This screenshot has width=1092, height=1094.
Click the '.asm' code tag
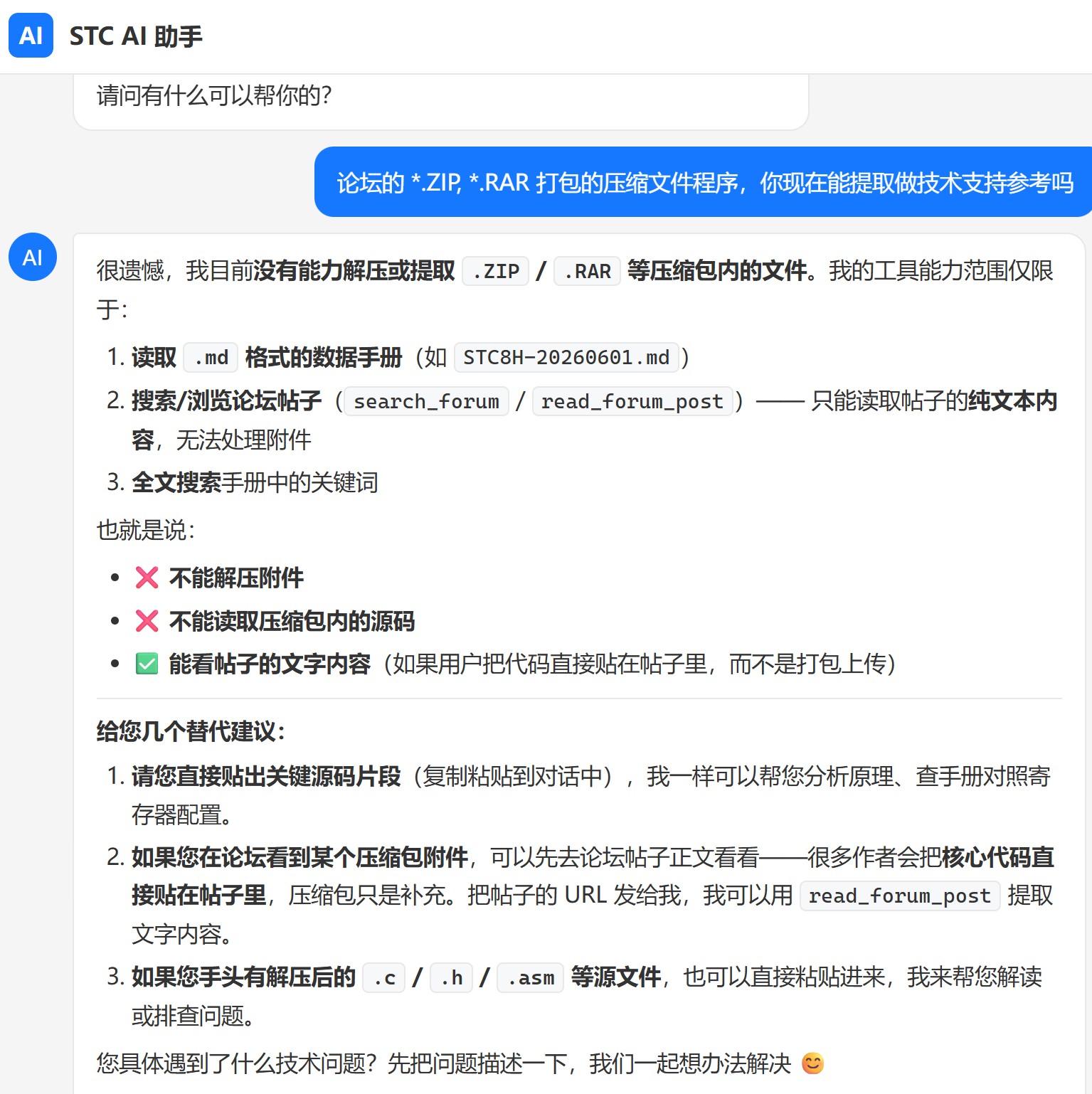(x=531, y=977)
